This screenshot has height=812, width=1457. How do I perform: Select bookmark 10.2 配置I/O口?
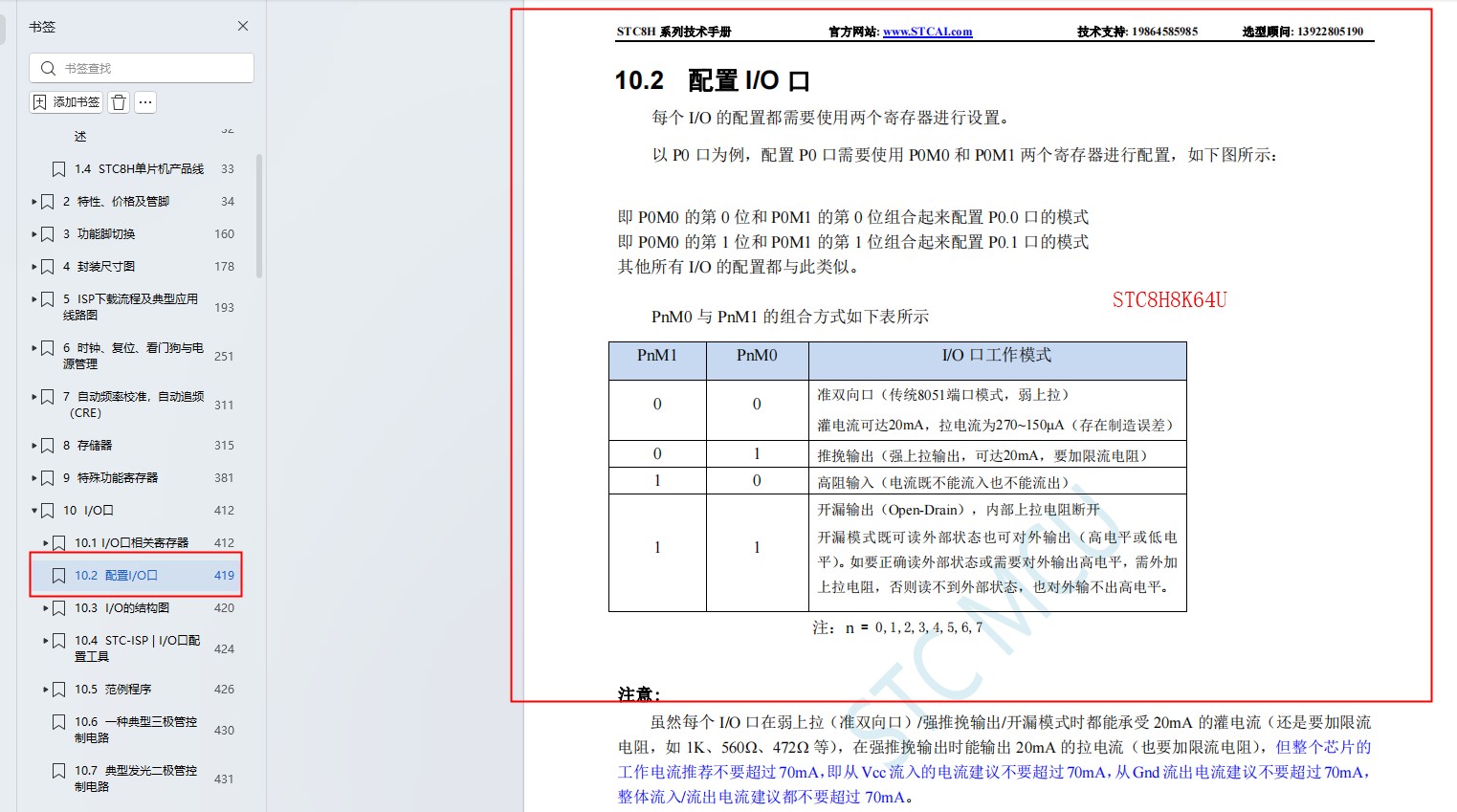(116, 576)
